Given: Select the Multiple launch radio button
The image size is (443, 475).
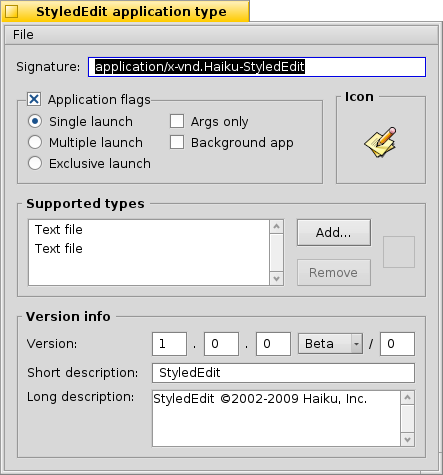Looking at the screenshot, I should (x=35, y=142).
